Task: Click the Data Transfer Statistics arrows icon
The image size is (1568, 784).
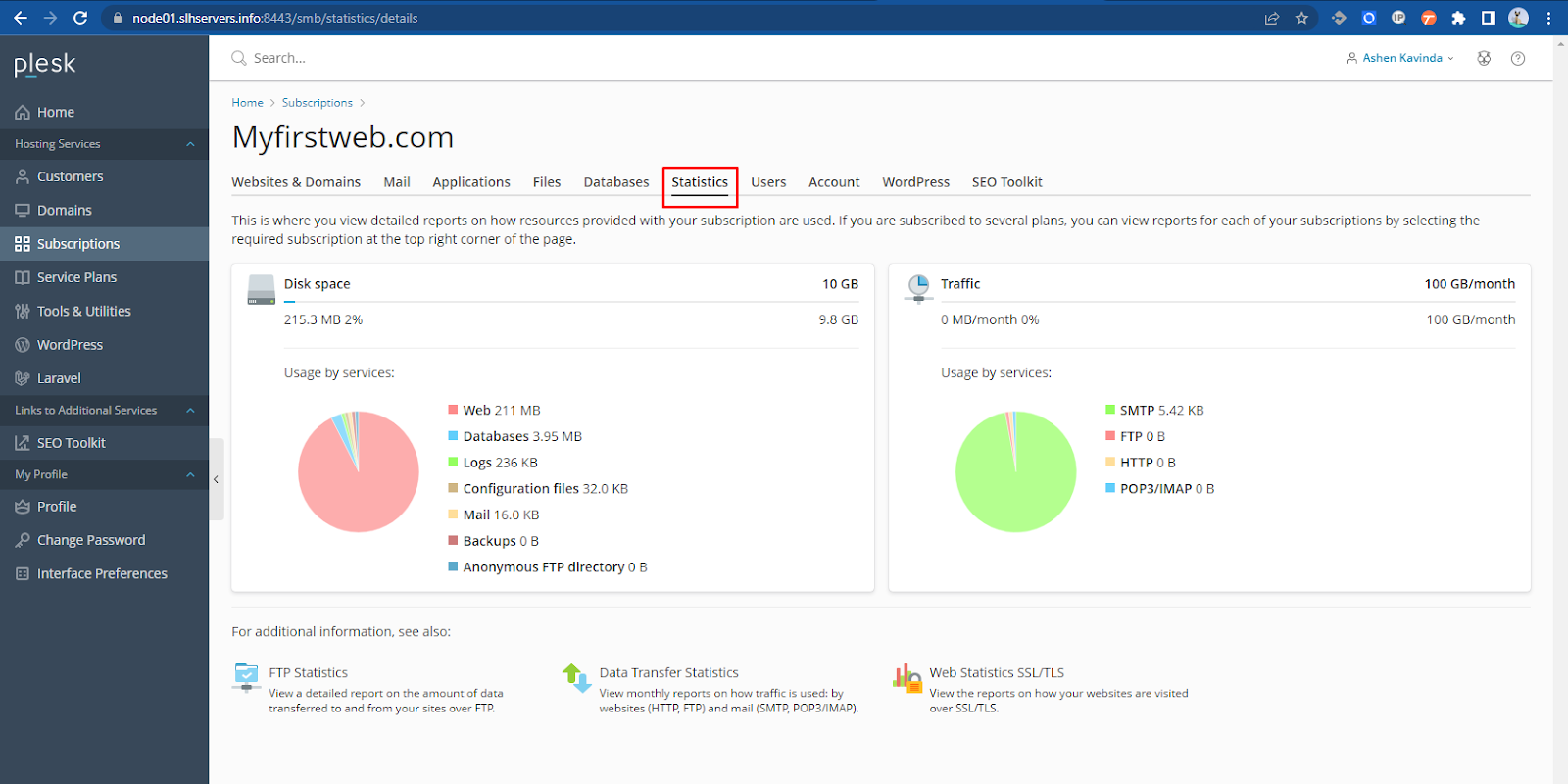Action: point(576,677)
